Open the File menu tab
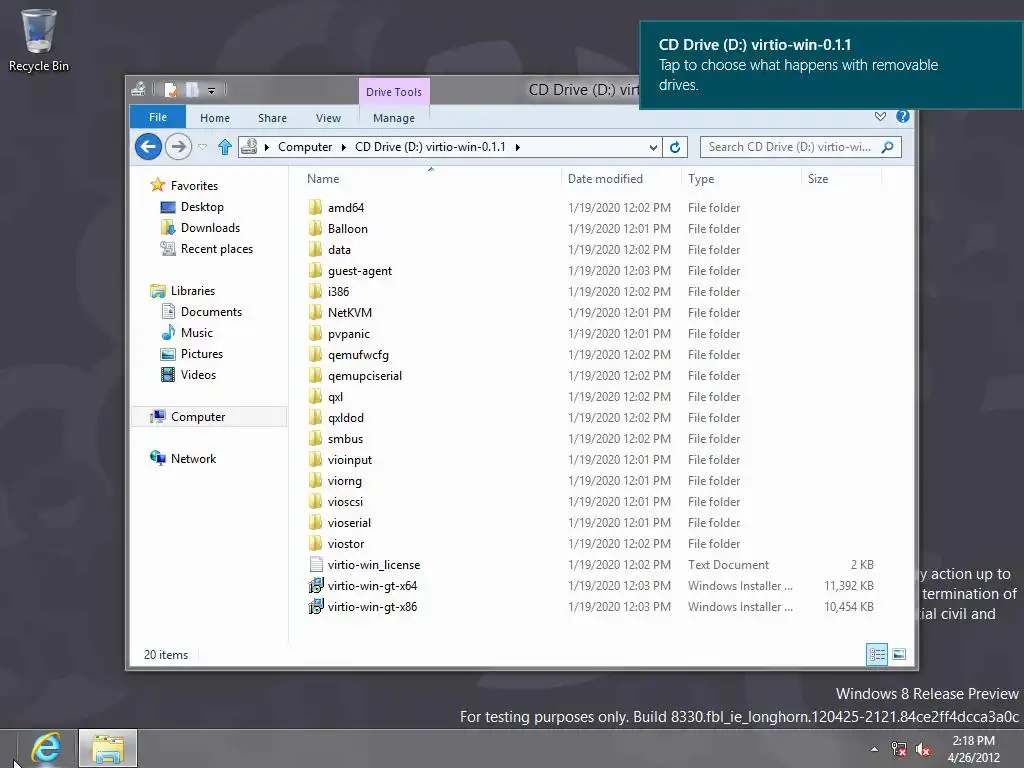This screenshot has width=1024, height=768. pos(158,117)
